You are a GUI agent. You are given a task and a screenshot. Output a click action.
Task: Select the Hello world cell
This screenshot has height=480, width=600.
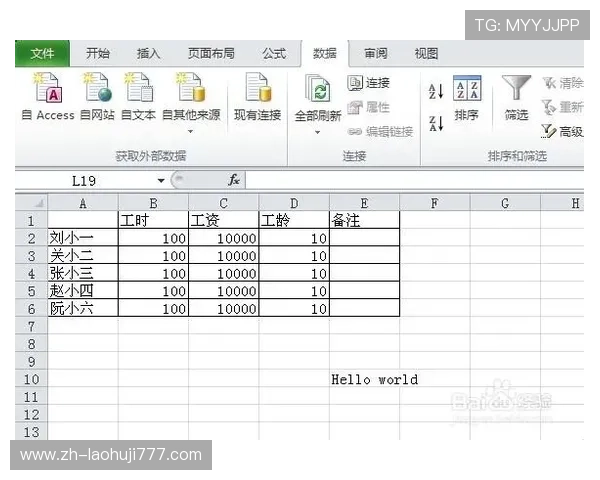point(365,379)
